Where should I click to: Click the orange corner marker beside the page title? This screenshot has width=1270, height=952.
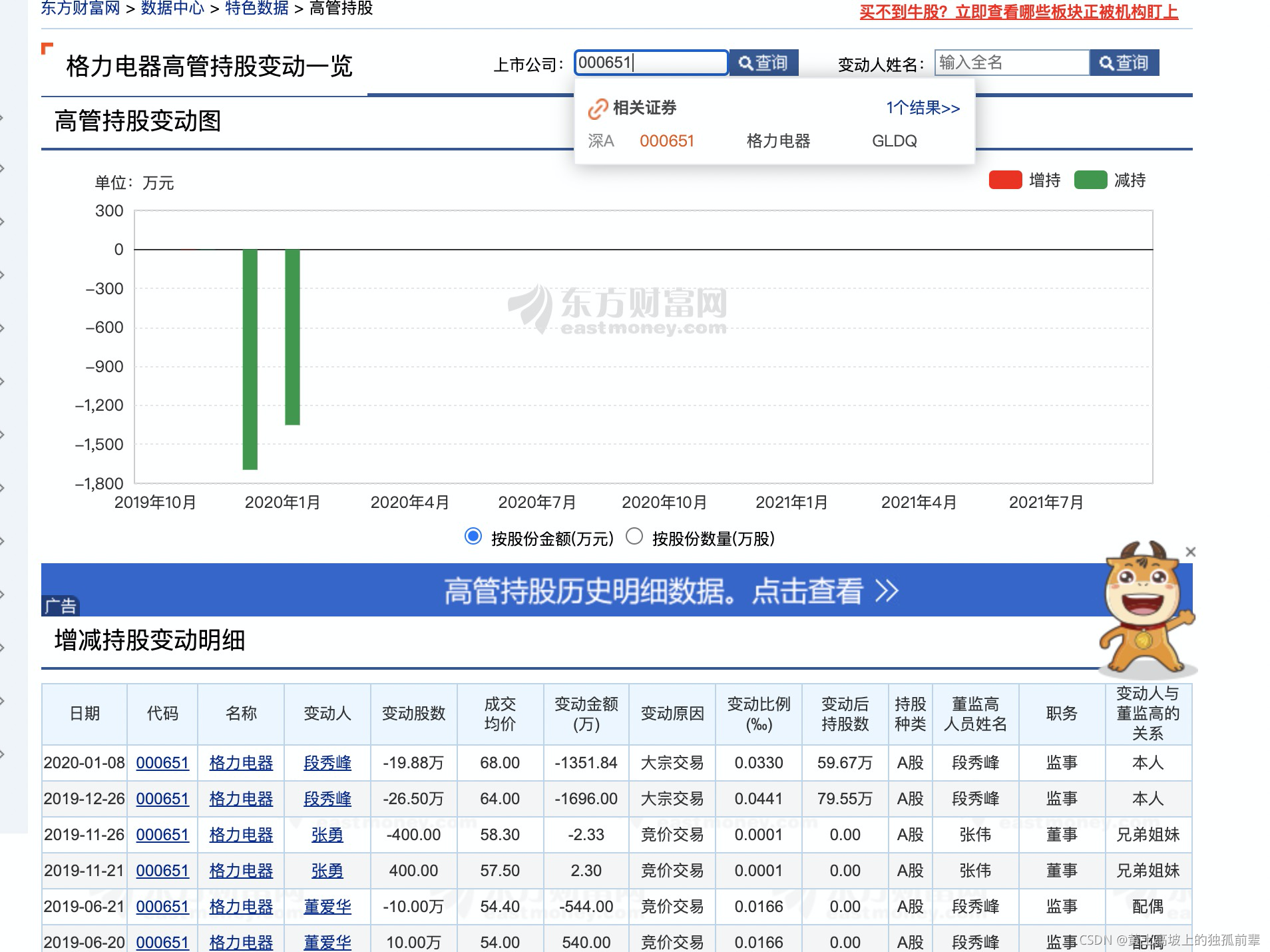[45, 48]
